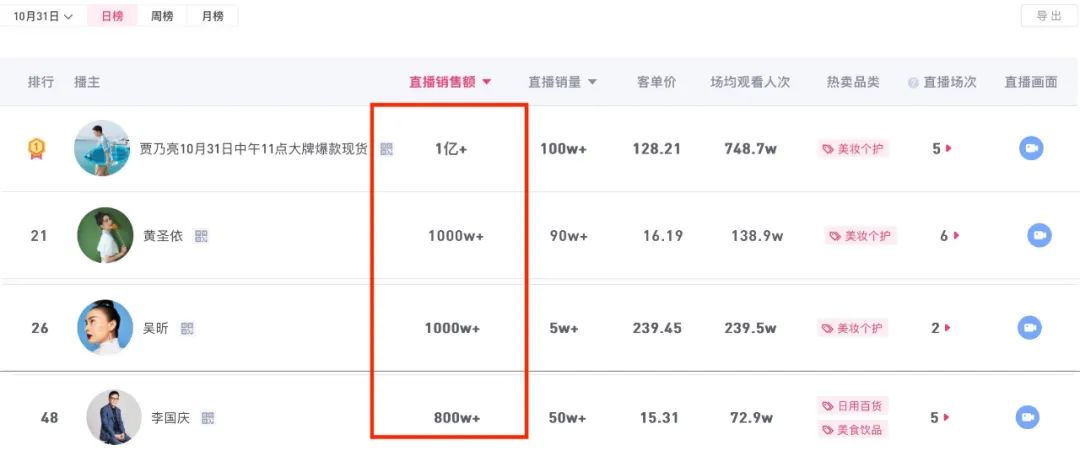Select the 日榜 tab
This screenshot has height=456, width=1080.
click(113, 16)
